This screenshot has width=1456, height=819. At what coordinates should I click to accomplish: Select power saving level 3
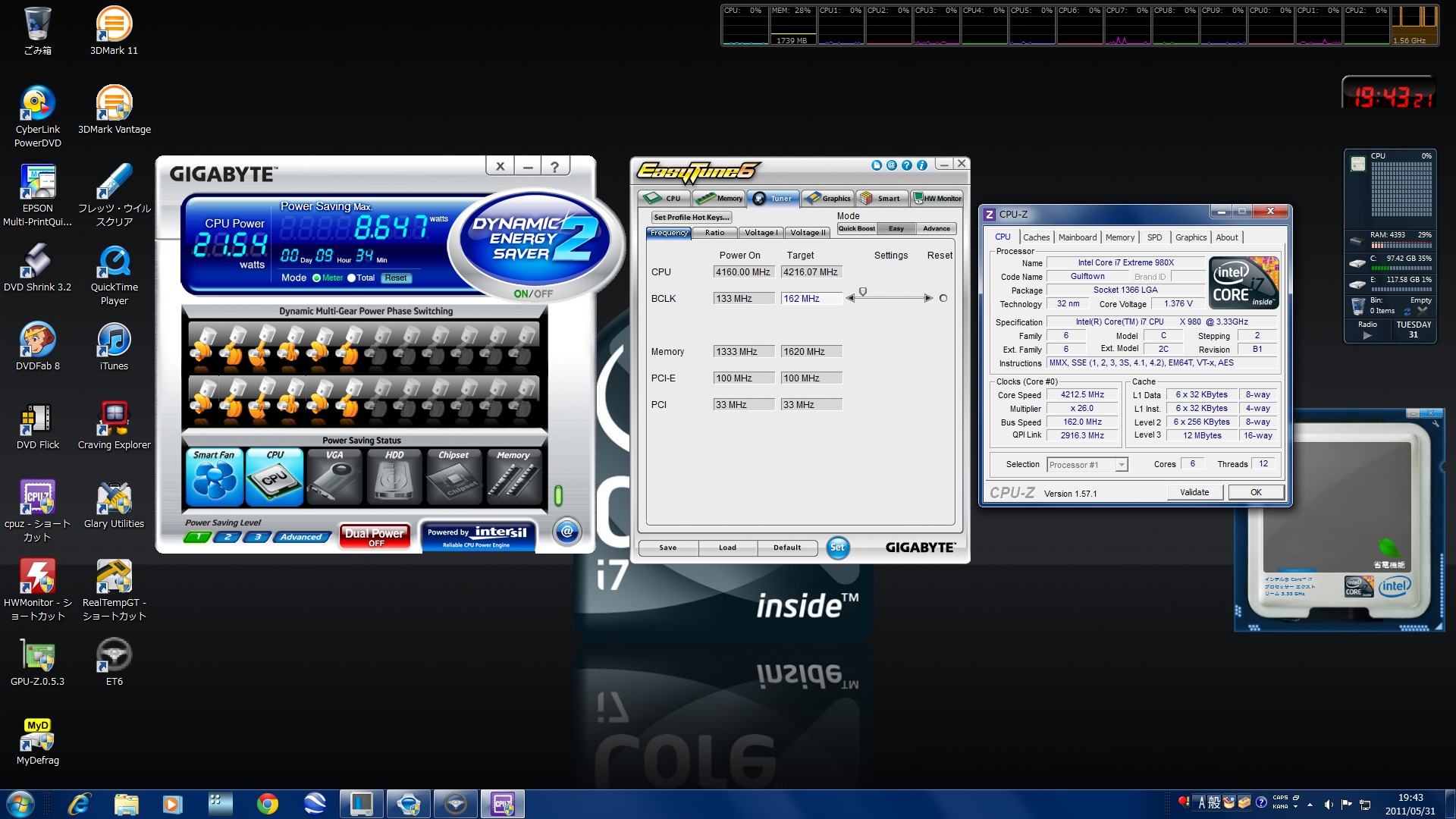coord(257,537)
